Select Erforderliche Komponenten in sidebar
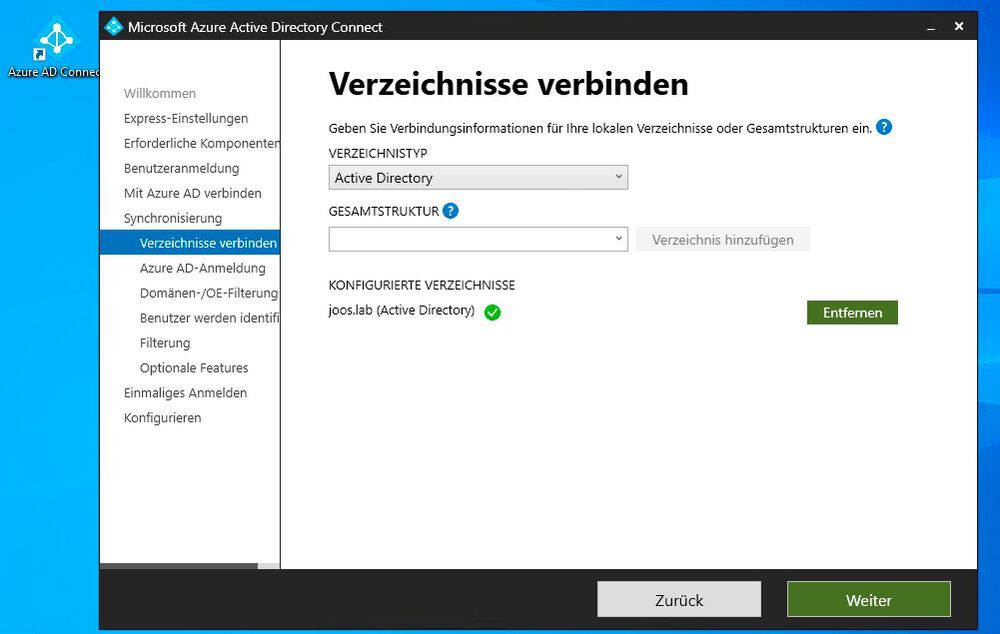1000x634 pixels. [x=202, y=143]
